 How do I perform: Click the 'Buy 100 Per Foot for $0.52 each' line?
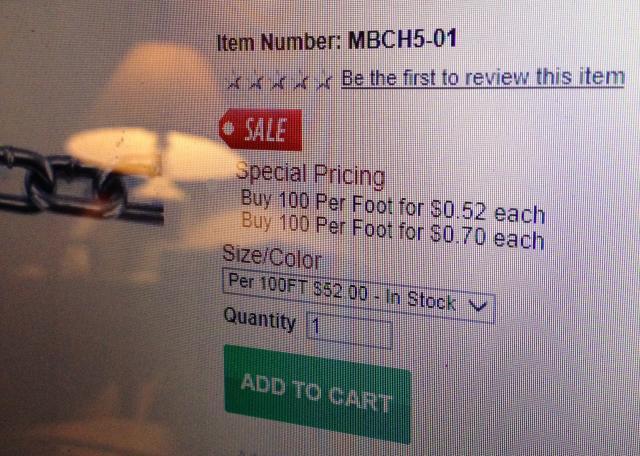pyautogui.click(x=393, y=207)
